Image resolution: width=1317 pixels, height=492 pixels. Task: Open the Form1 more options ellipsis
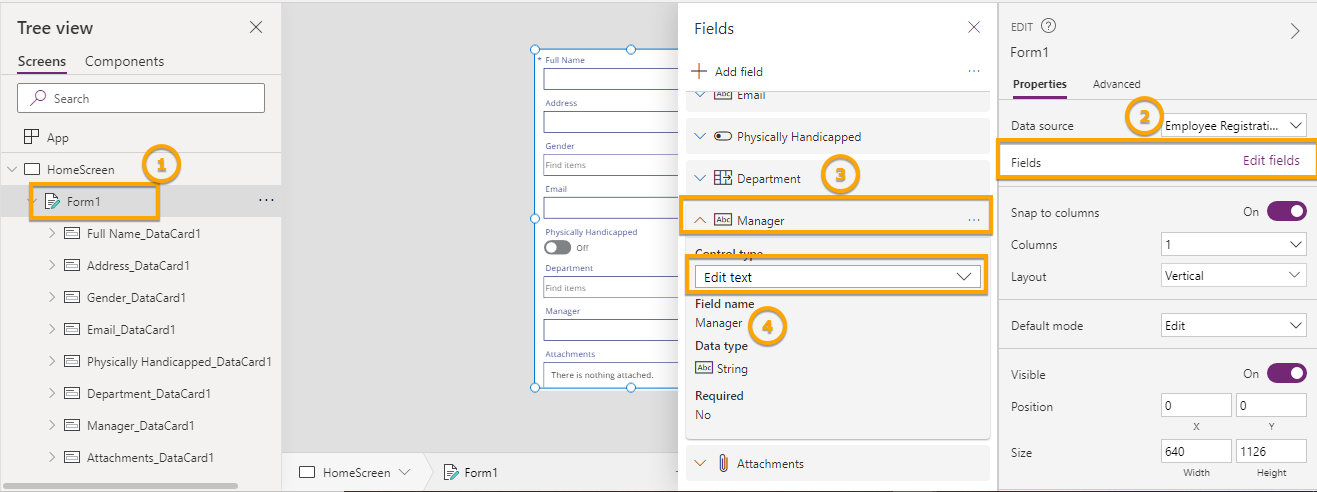266,201
